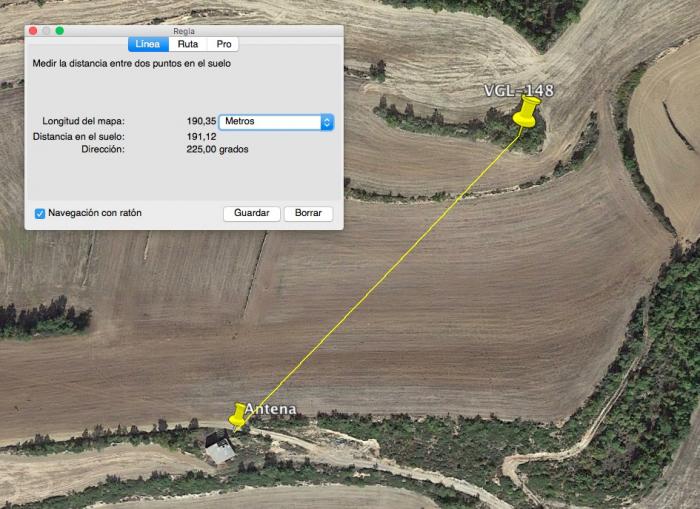Click the Antena placemark label text

271,409
